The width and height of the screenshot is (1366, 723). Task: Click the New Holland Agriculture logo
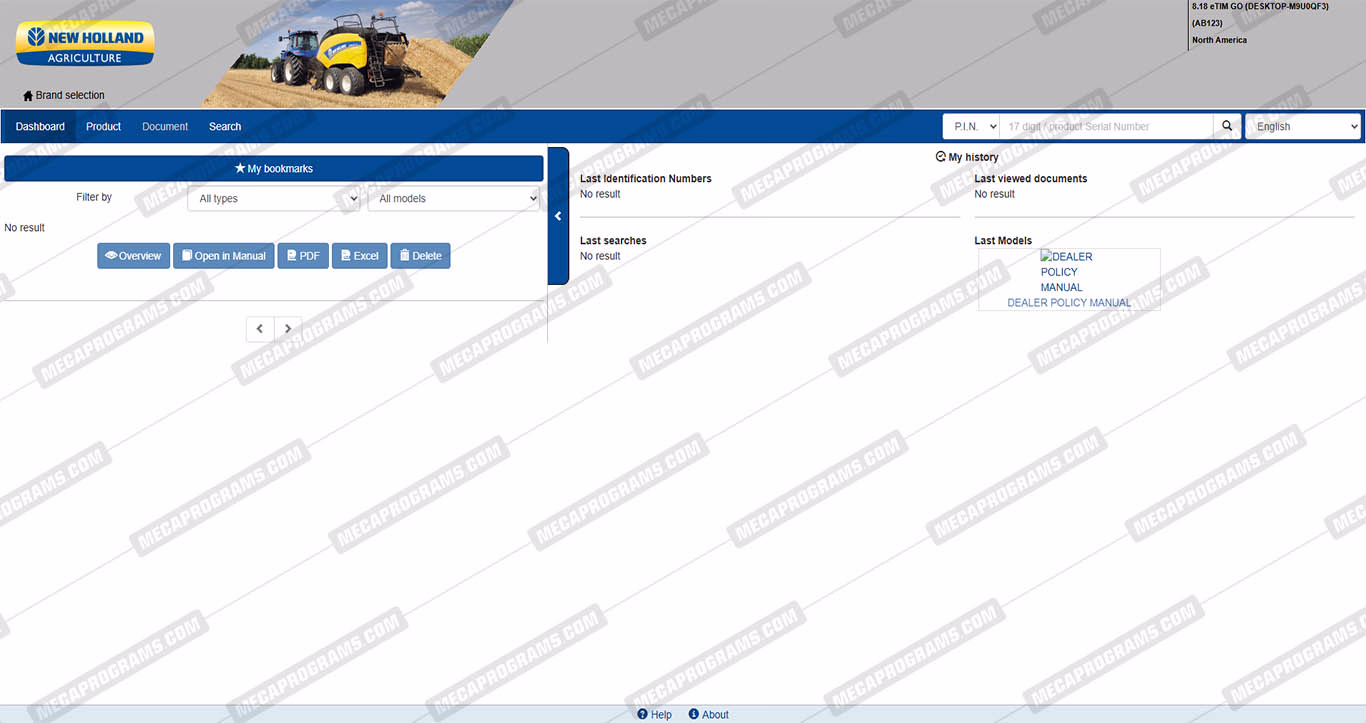(x=85, y=45)
